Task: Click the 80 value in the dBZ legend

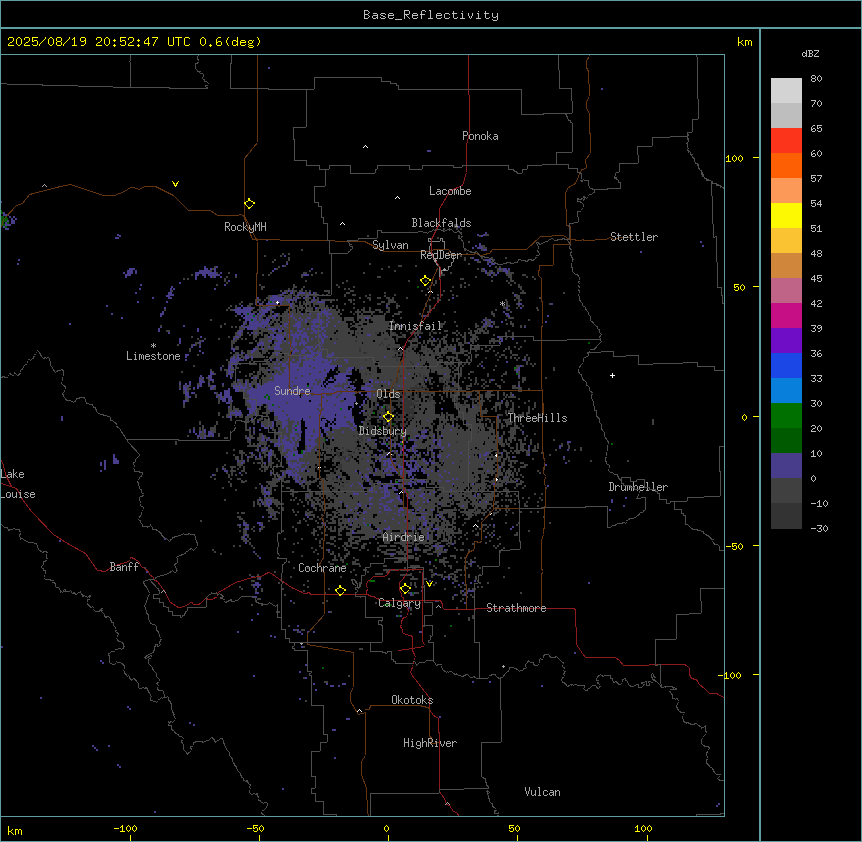Action: coord(816,79)
